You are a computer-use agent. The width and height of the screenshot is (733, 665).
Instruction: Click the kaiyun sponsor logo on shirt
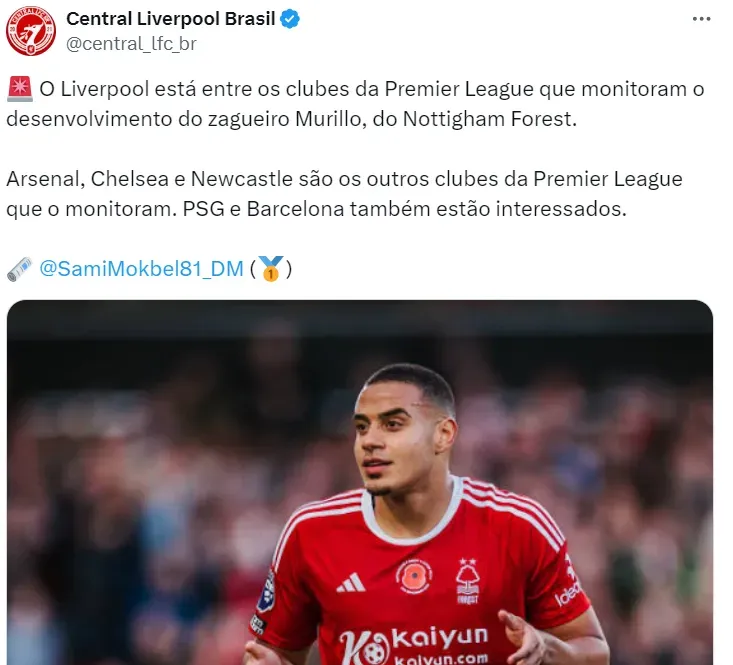point(413,644)
